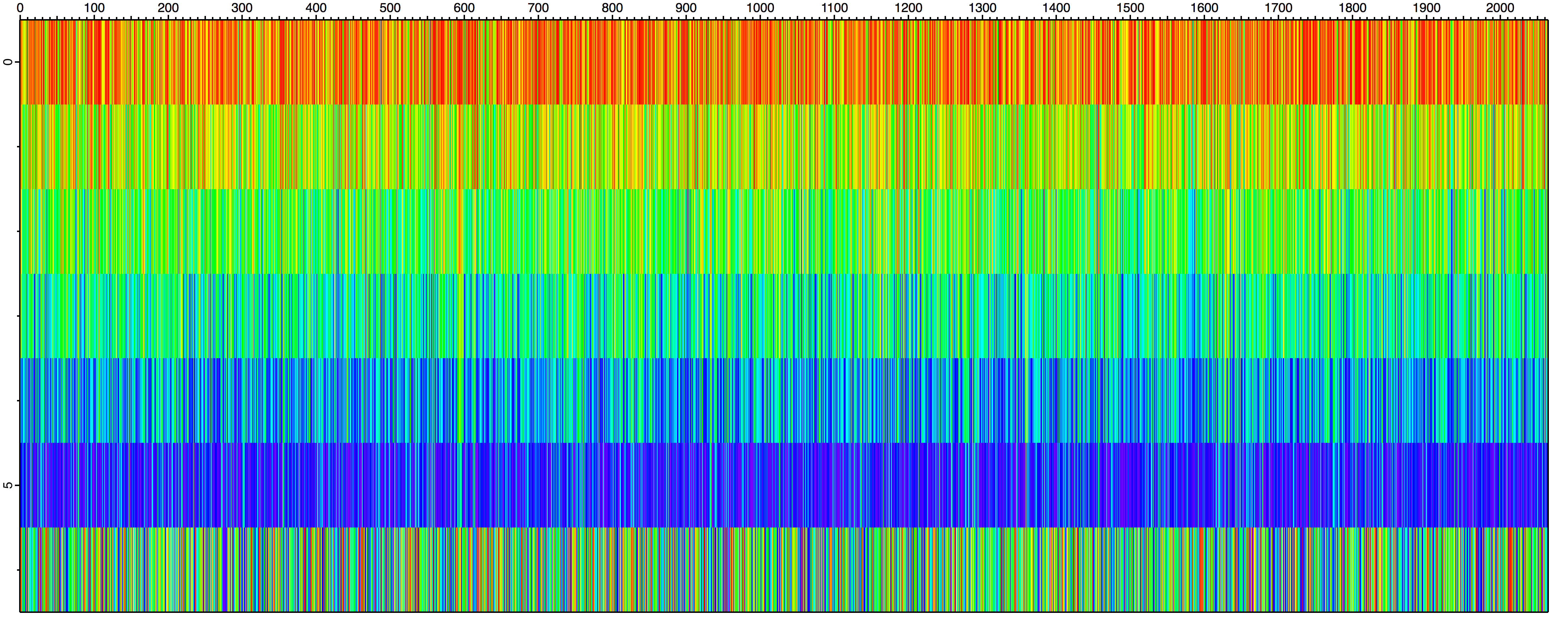
Task: Select the multicolored bottom heatmap row
Action: tap(783, 569)
